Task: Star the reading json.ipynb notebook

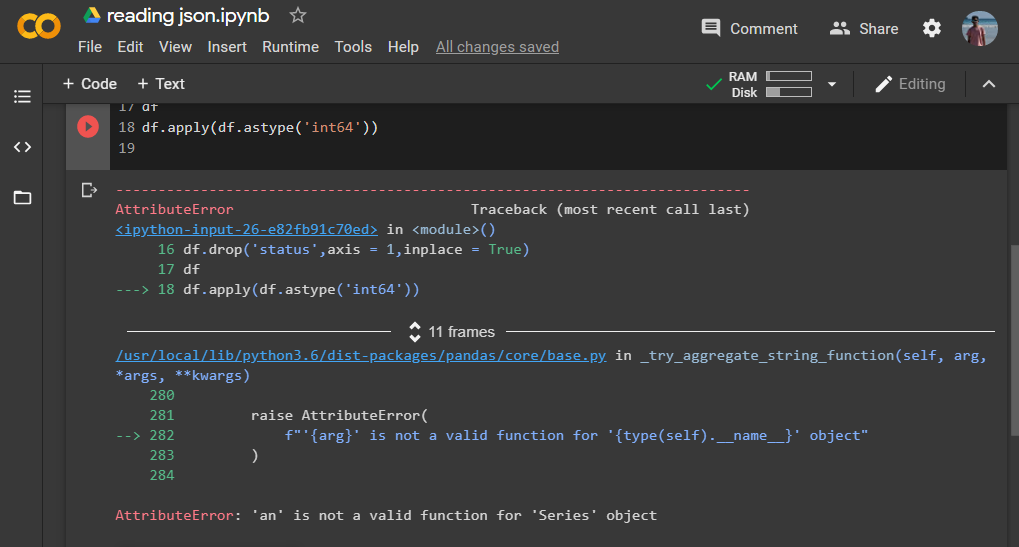Action: [x=297, y=15]
